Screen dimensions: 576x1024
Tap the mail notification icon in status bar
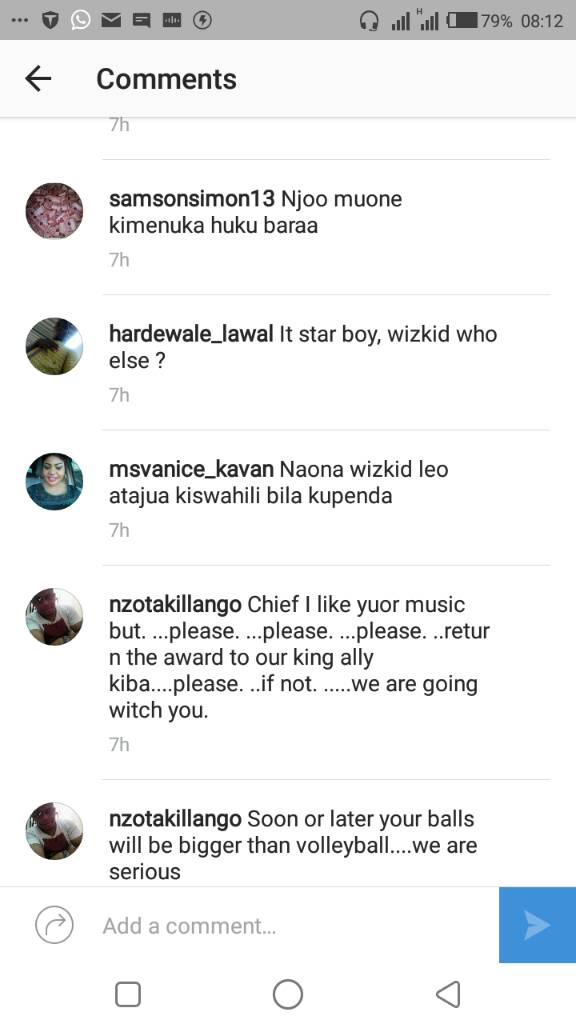click(111, 21)
